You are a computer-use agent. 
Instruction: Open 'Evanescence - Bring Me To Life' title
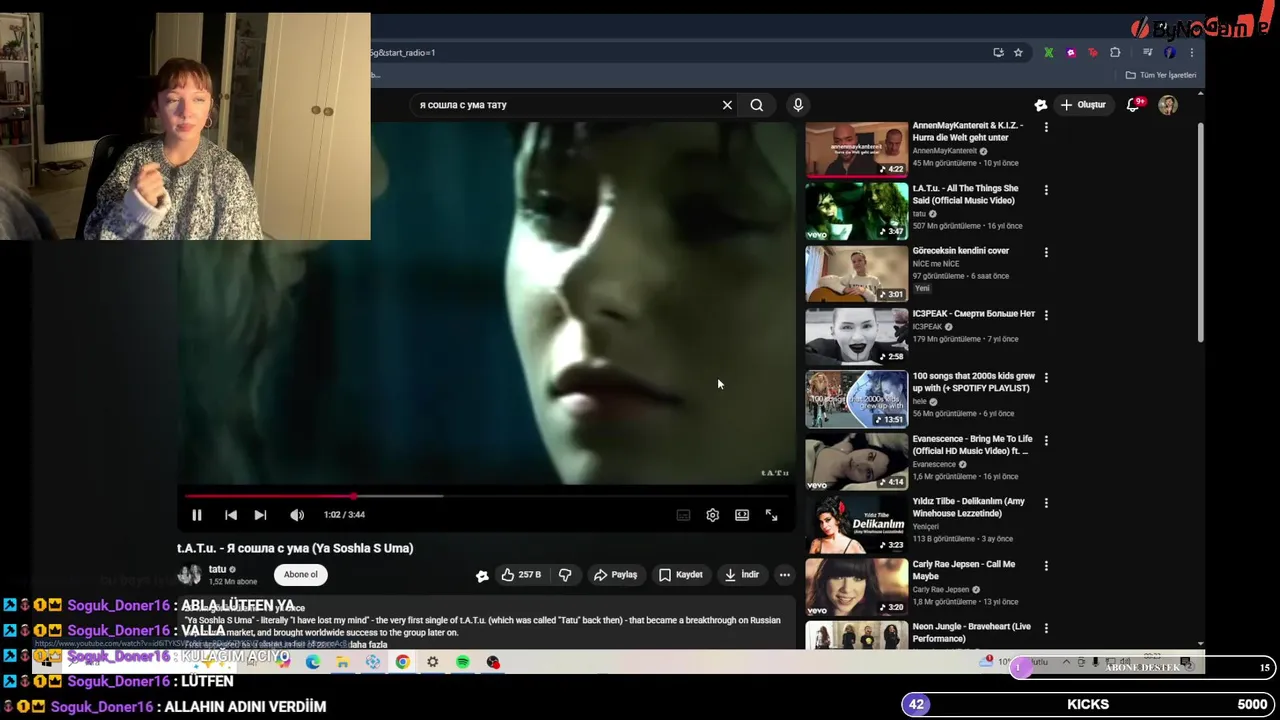pos(972,445)
